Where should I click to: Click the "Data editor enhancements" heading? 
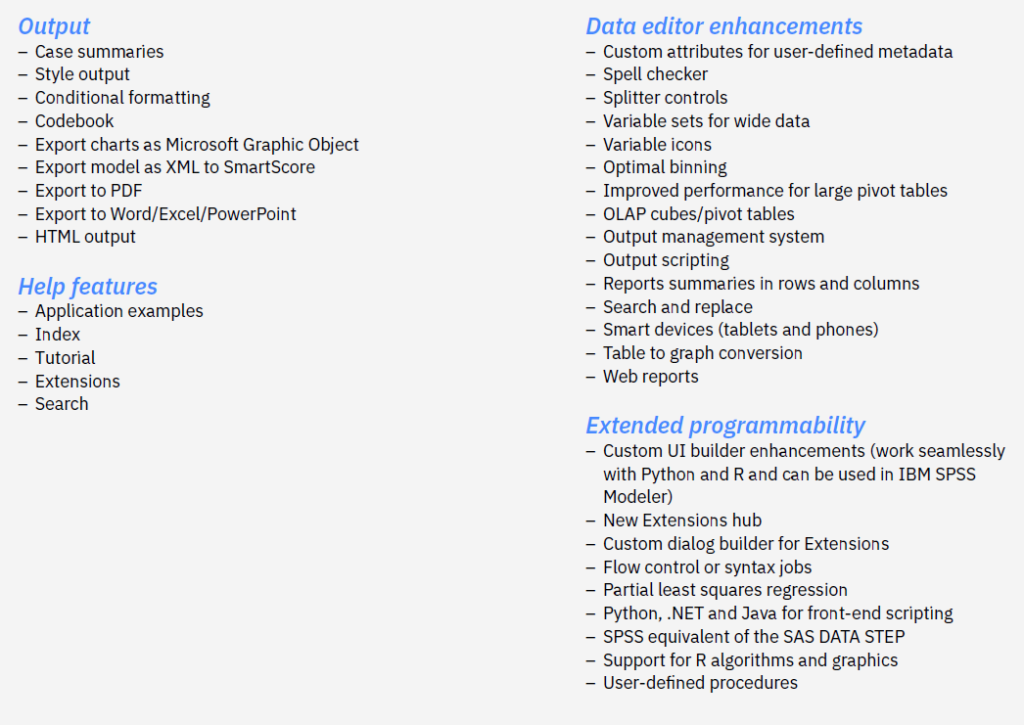724,27
